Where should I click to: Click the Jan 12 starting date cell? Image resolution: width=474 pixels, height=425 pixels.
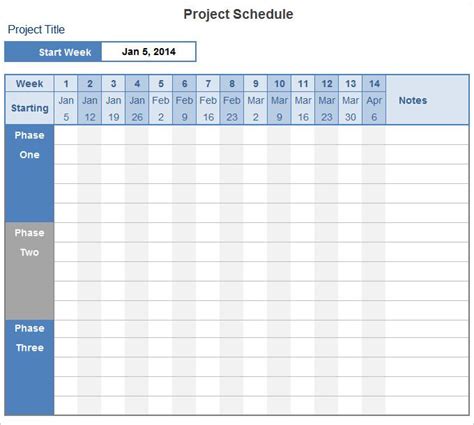[90, 108]
